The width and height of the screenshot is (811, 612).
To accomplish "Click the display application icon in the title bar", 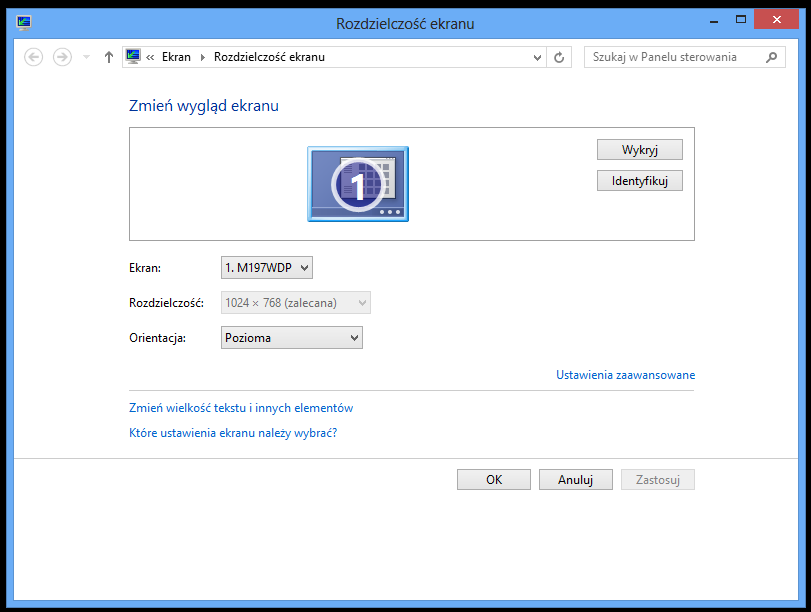I will [22, 23].
